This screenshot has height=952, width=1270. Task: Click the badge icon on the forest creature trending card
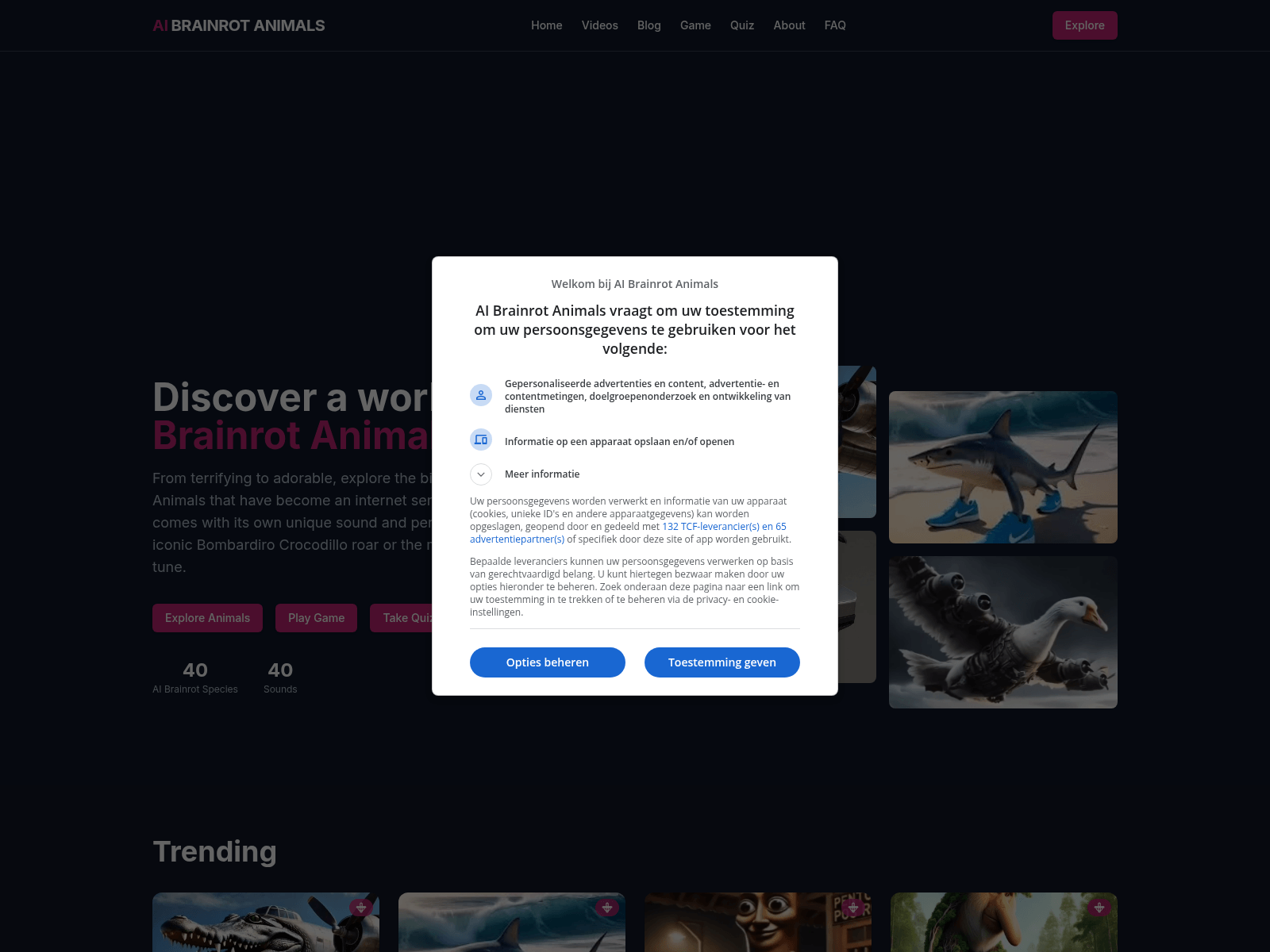click(x=1099, y=908)
